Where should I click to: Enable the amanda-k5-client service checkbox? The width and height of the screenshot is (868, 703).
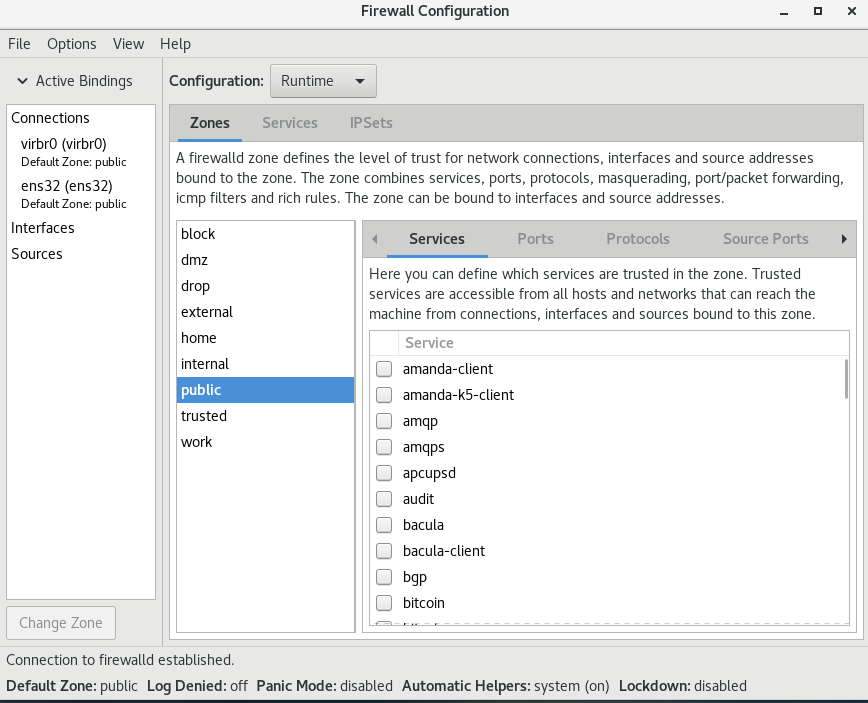384,395
